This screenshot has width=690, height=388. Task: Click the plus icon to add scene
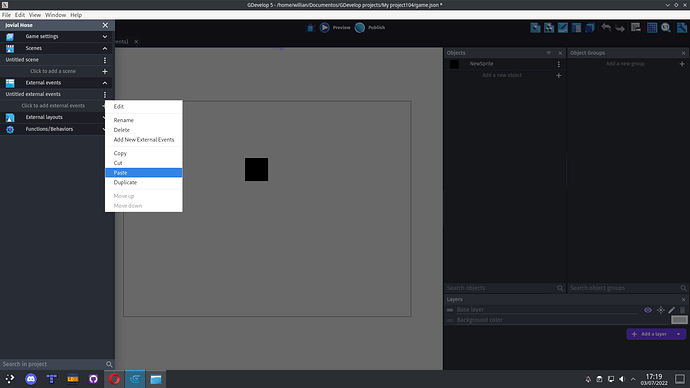click(105, 71)
